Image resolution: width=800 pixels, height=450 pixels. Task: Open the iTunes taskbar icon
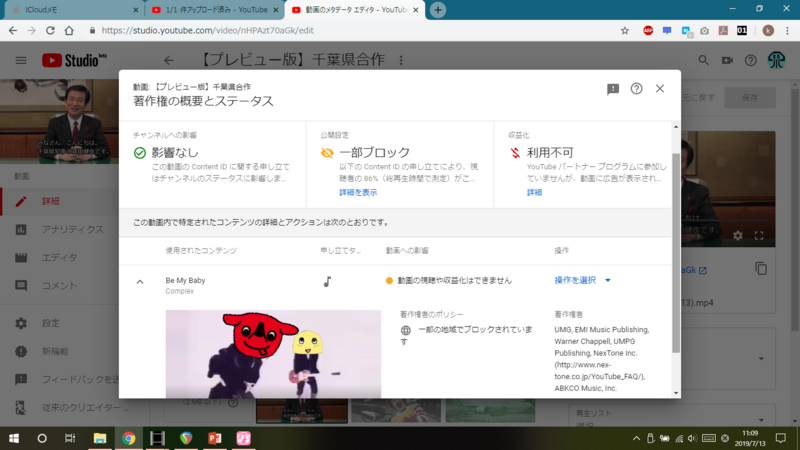click(243, 438)
